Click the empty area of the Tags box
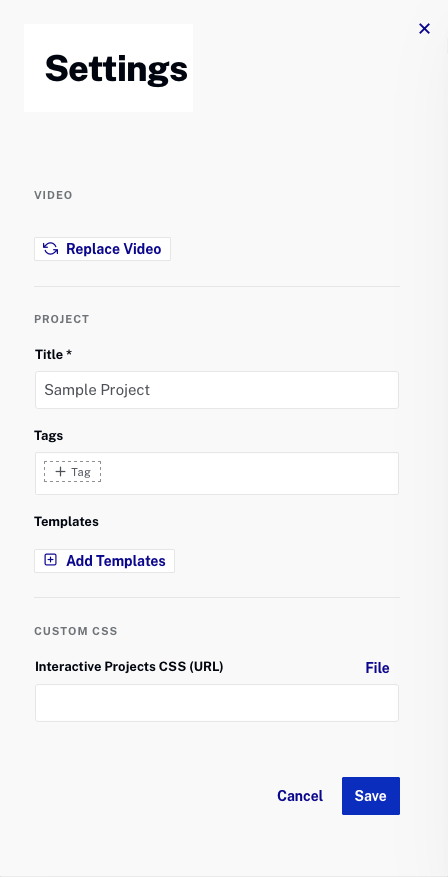 click(249, 473)
